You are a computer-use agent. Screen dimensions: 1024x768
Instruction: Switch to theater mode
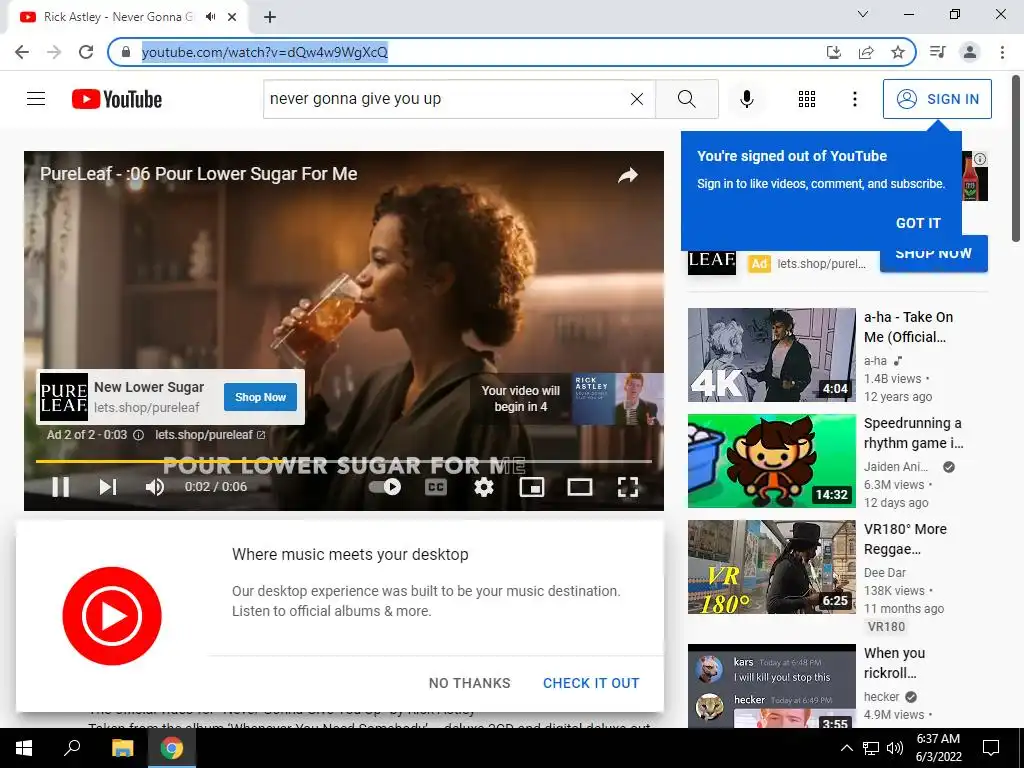pyautogui.click(x=579, y=487)
